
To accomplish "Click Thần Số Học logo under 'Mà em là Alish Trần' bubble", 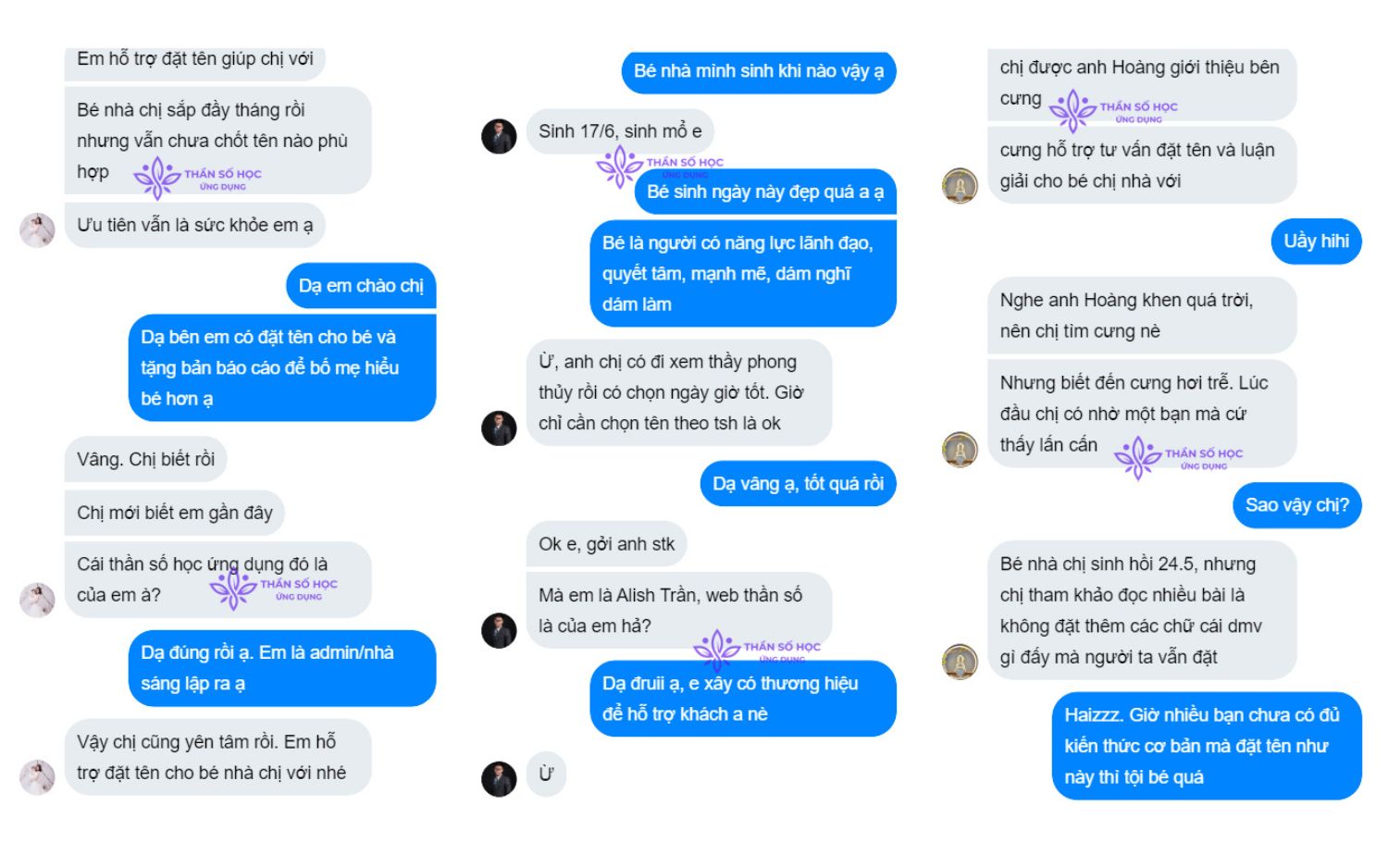I will click(x=757, y=649).
